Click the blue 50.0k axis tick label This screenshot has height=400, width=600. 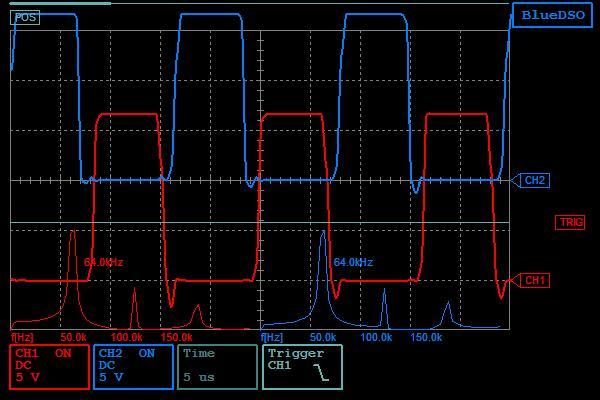pos(323,338)
